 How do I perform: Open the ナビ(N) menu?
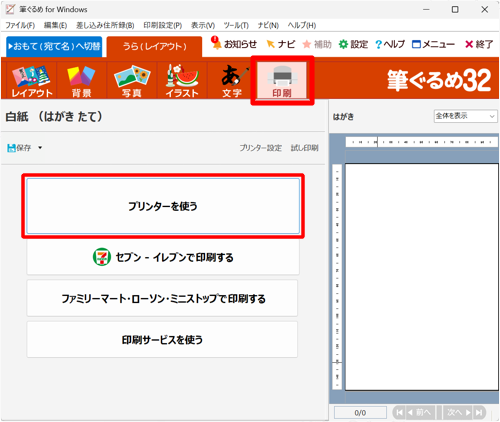268,25
